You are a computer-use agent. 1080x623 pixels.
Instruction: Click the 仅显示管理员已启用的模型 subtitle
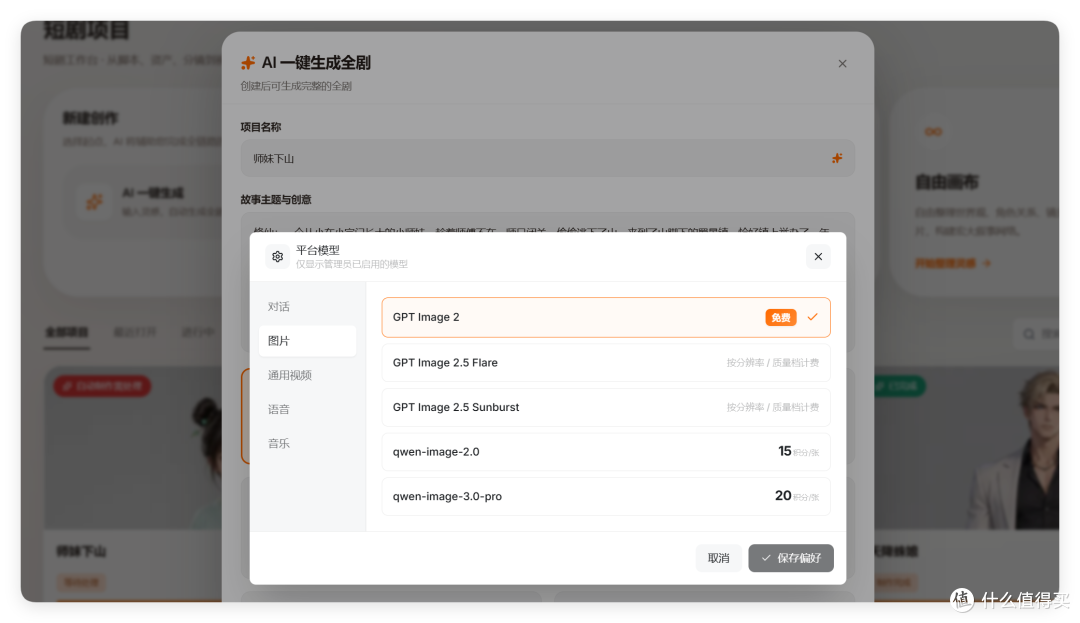[352, 264]
